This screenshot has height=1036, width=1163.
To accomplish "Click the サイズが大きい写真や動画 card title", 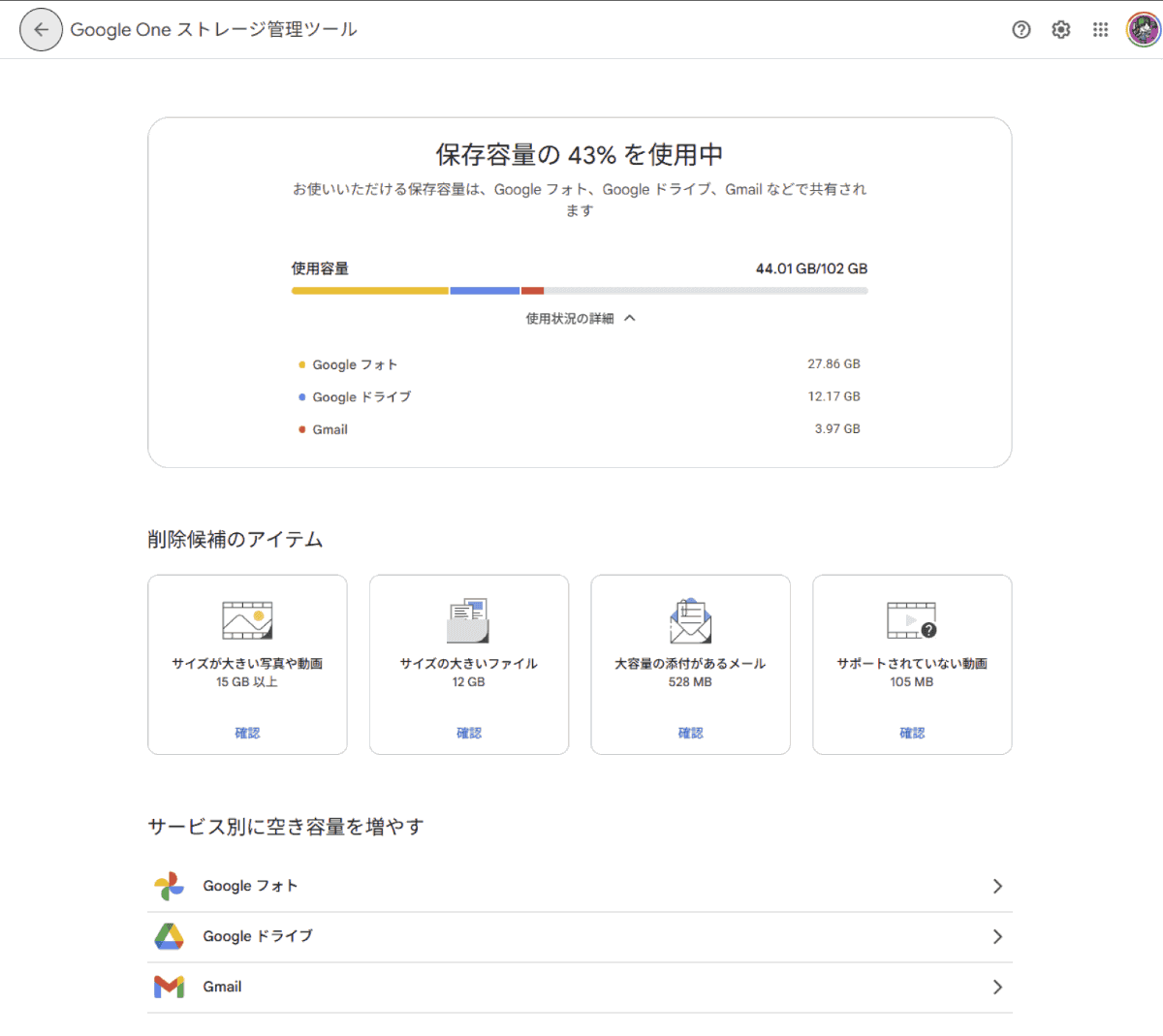I will click(x=247, y=664).
